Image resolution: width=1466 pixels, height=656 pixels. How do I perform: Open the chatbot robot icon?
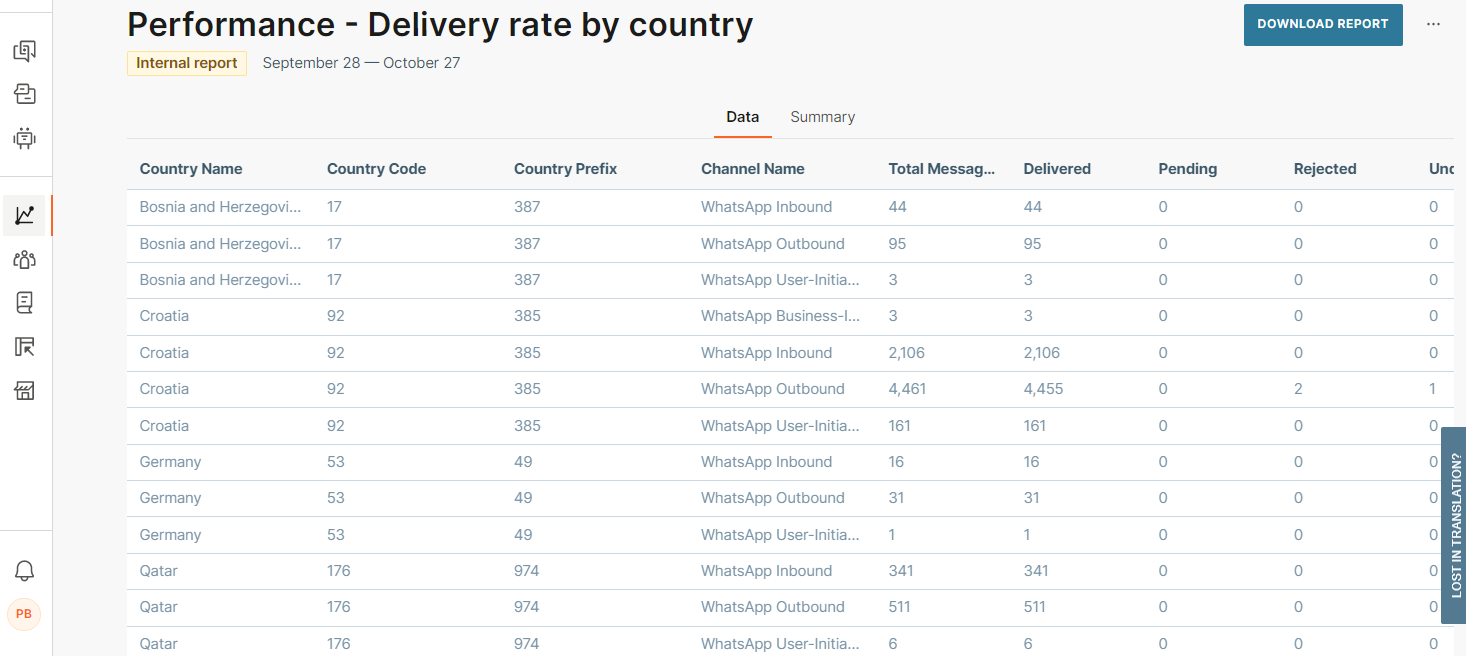click(x=25, y=138)
